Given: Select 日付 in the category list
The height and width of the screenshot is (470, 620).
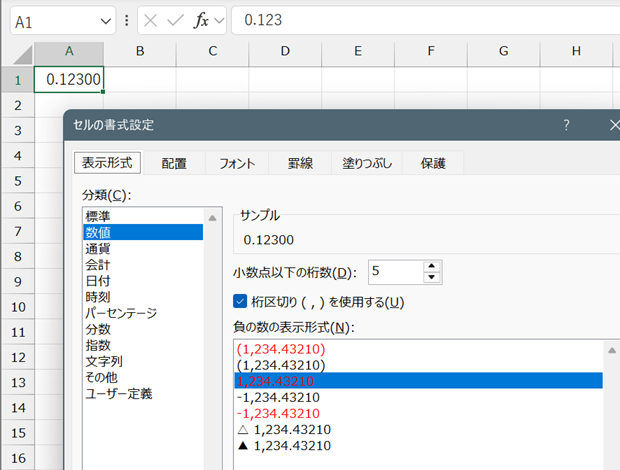Looking at the screenshot, I should point(143,281).
